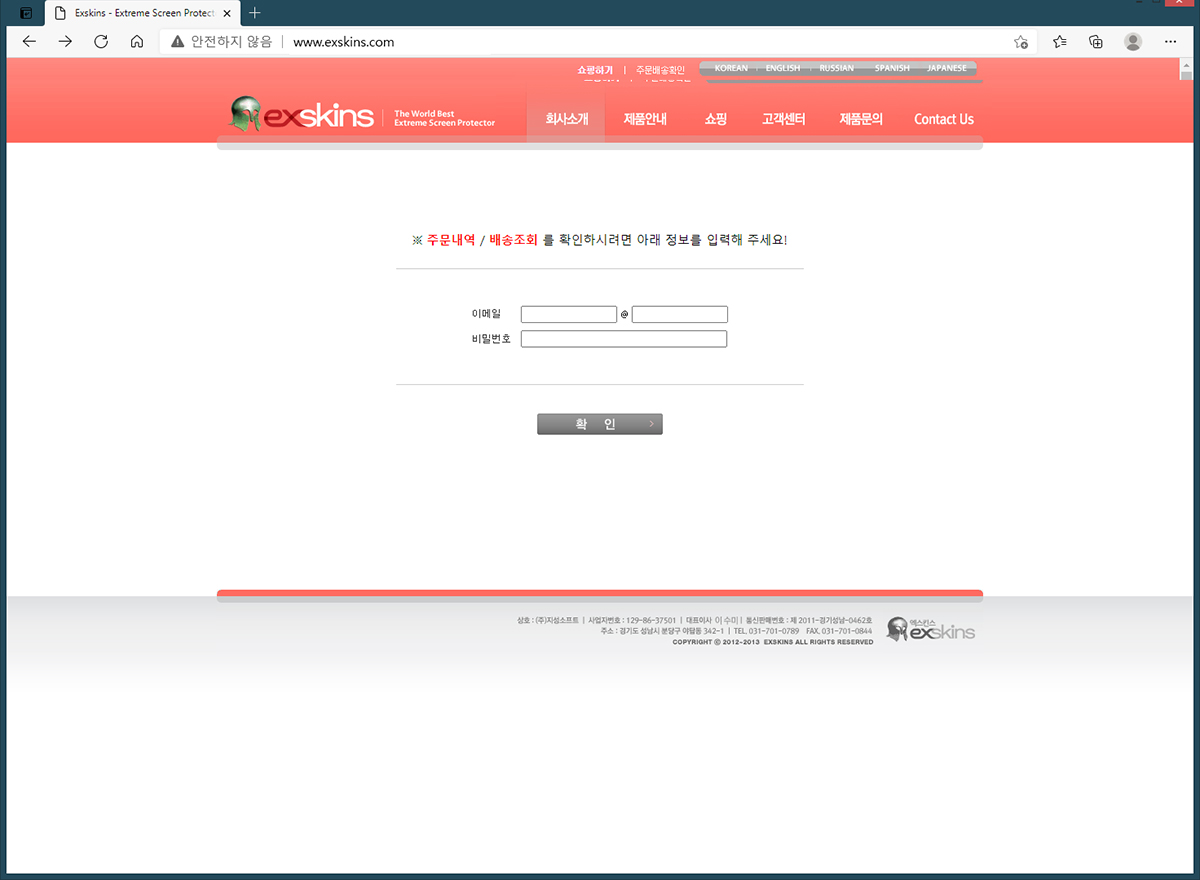Viewport: 1200px width, 880px height.
Task: Switch site language to ENGLISH
Action: tap(783, 68)
